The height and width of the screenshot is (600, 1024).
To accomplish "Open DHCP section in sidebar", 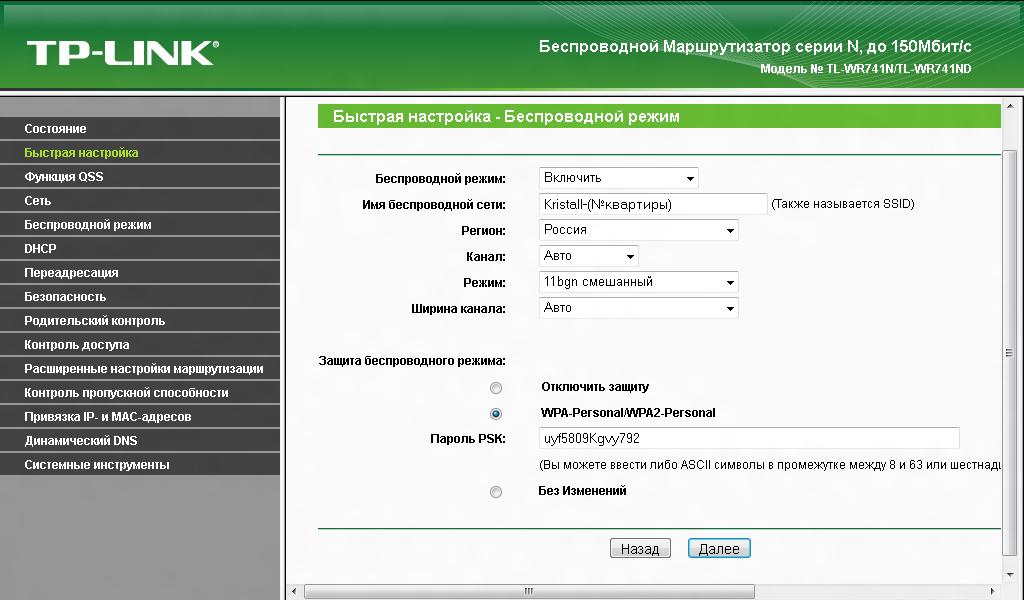I will (x=41, y=249).
